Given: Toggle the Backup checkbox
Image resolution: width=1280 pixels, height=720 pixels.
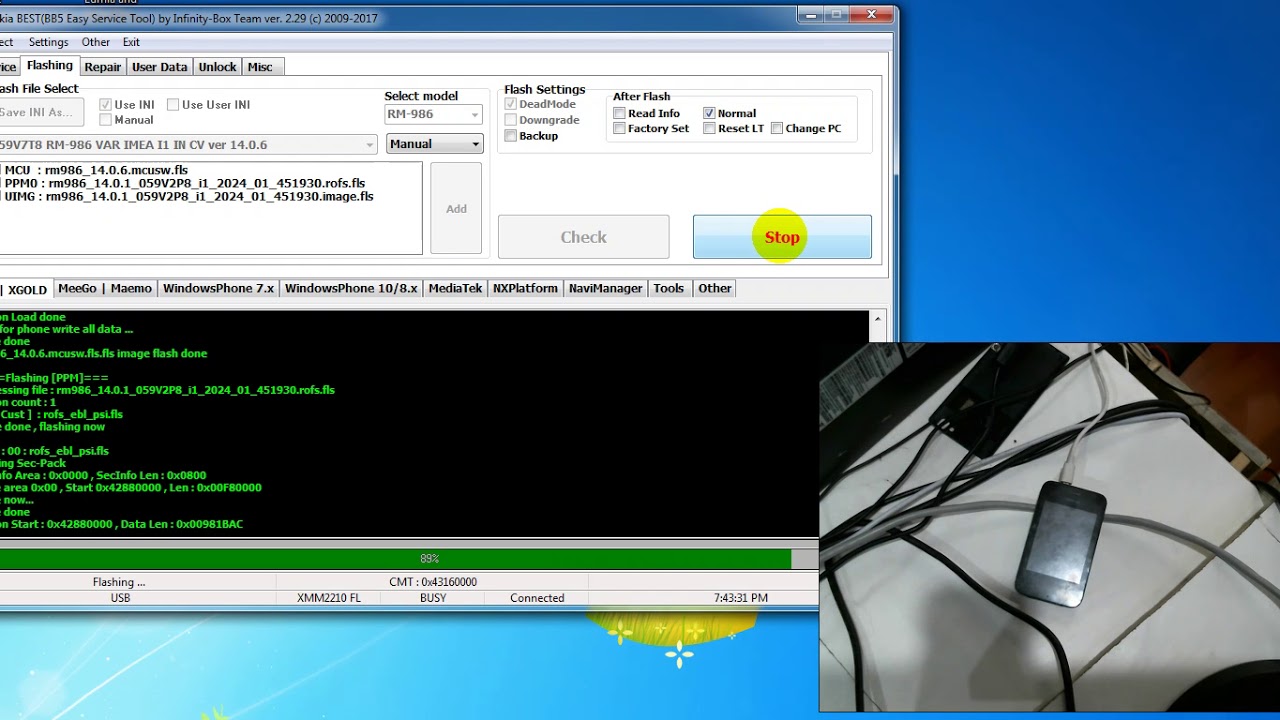Looking at the screenshot, I should 511,136.
